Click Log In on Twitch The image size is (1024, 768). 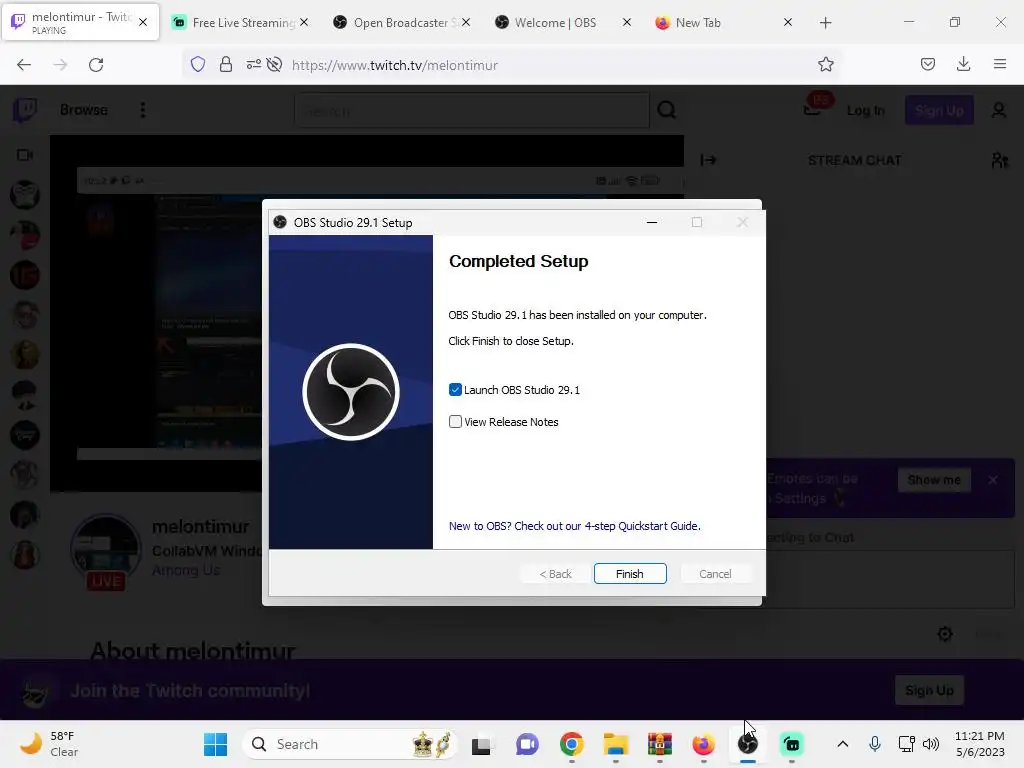click(866, 110)
